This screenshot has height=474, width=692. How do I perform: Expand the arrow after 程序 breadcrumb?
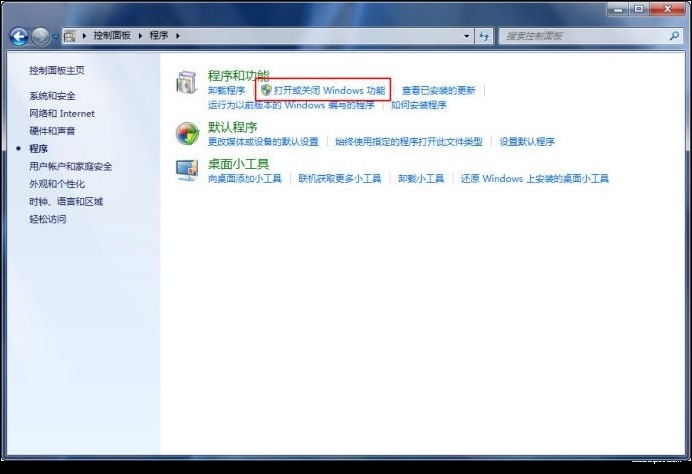coord(177,36)
